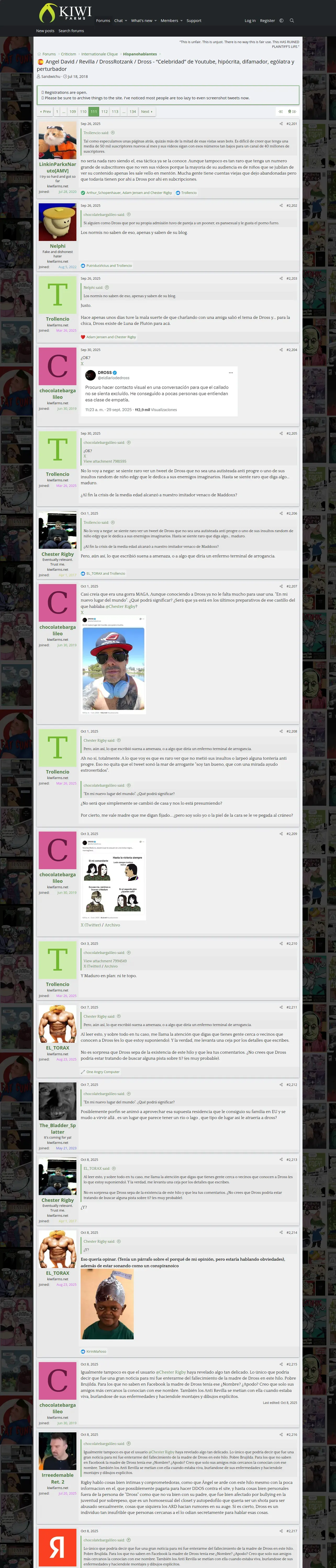Open the Internationale Clique breadcrumb

point(99,54)
